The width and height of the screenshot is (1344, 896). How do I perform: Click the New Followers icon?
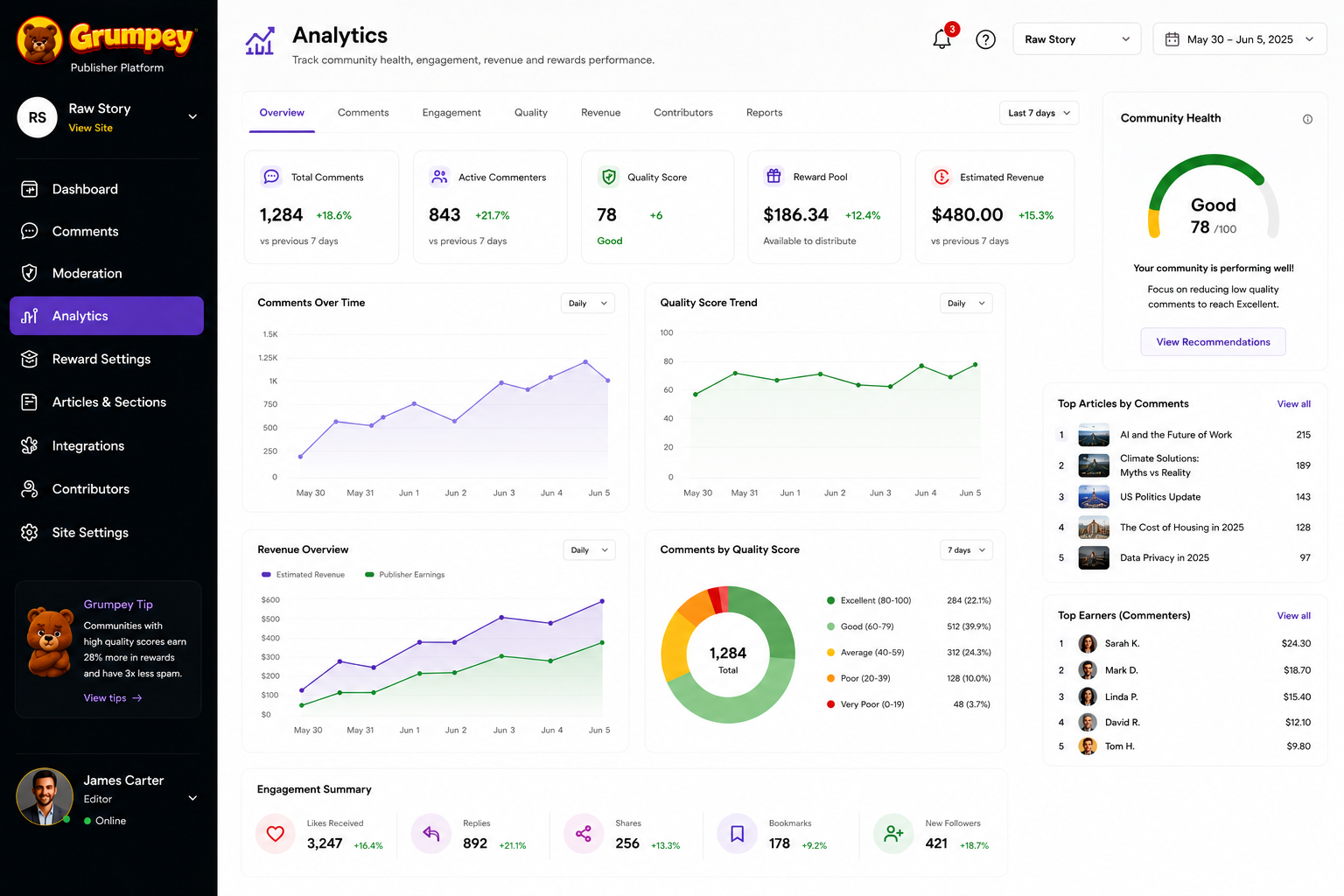pyautogui.click(x=893, y=834)
